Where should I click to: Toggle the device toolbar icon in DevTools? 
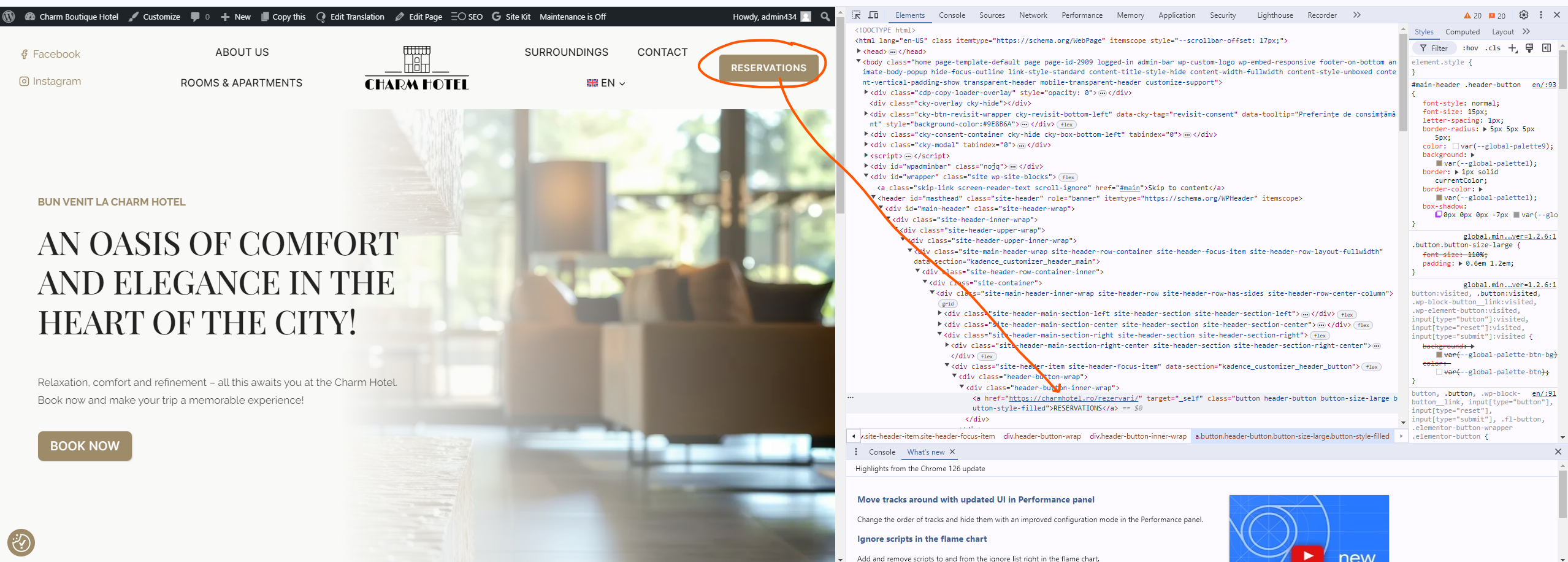873,15
